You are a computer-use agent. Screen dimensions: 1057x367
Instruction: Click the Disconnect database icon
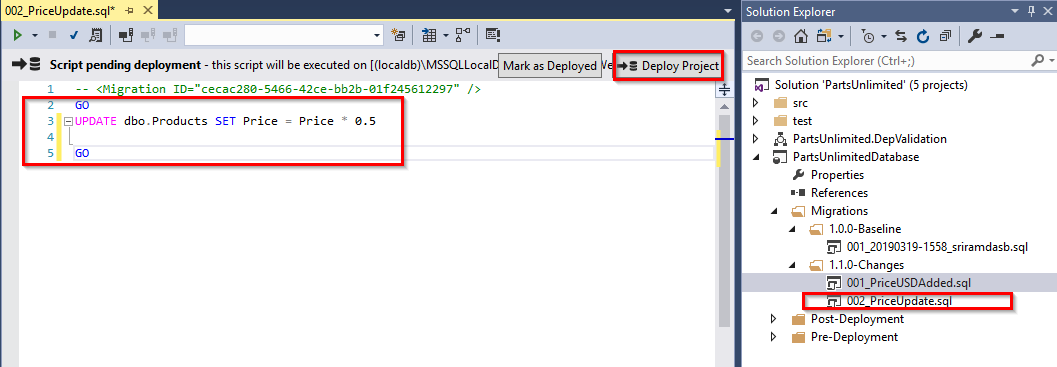click(148, 34)
